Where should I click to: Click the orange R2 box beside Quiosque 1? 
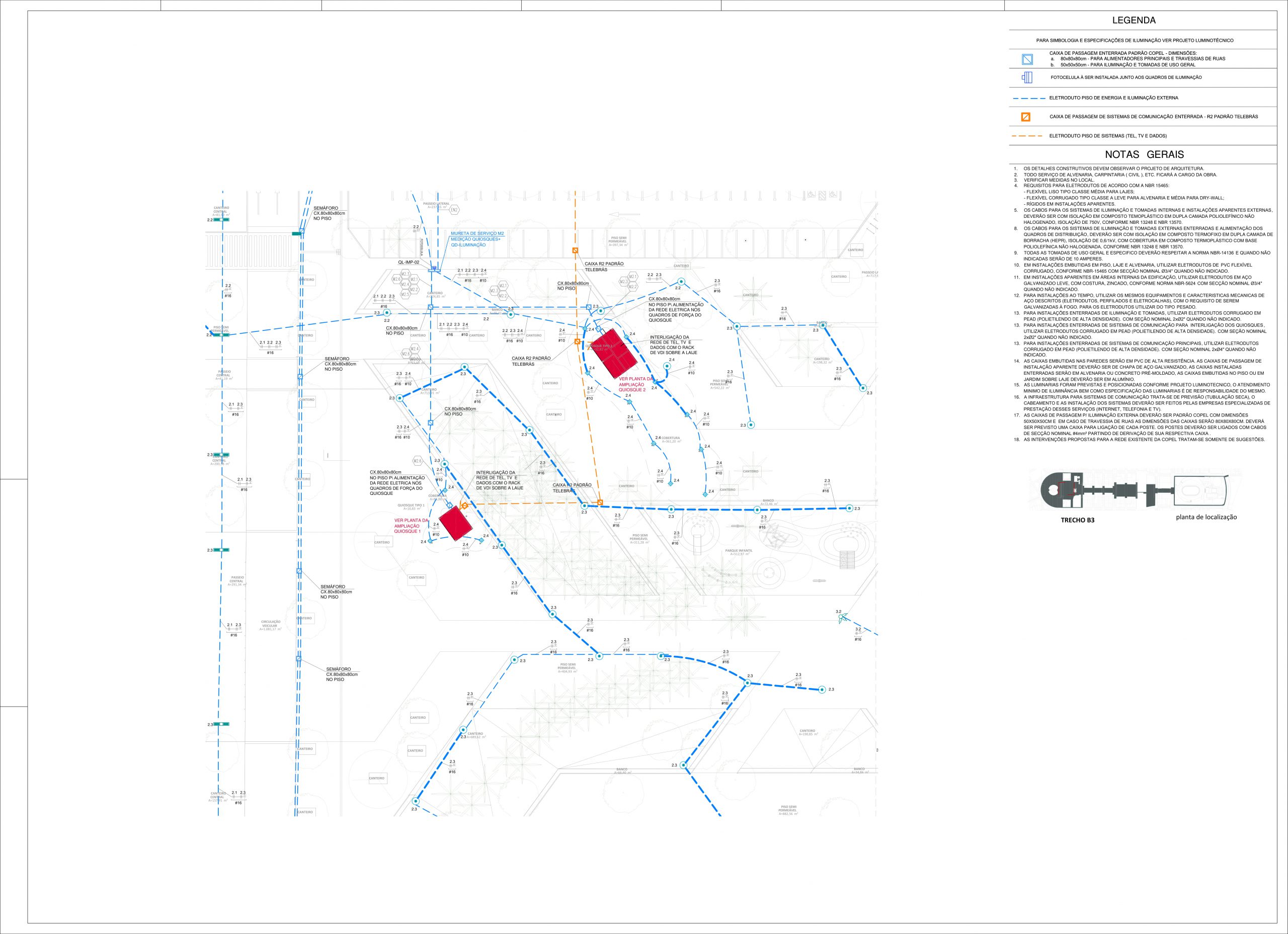[x=464, y=505]
